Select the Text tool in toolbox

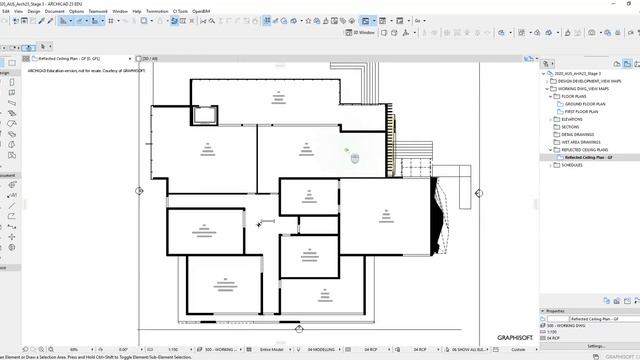pyautogui.click(x=12, y=196)
